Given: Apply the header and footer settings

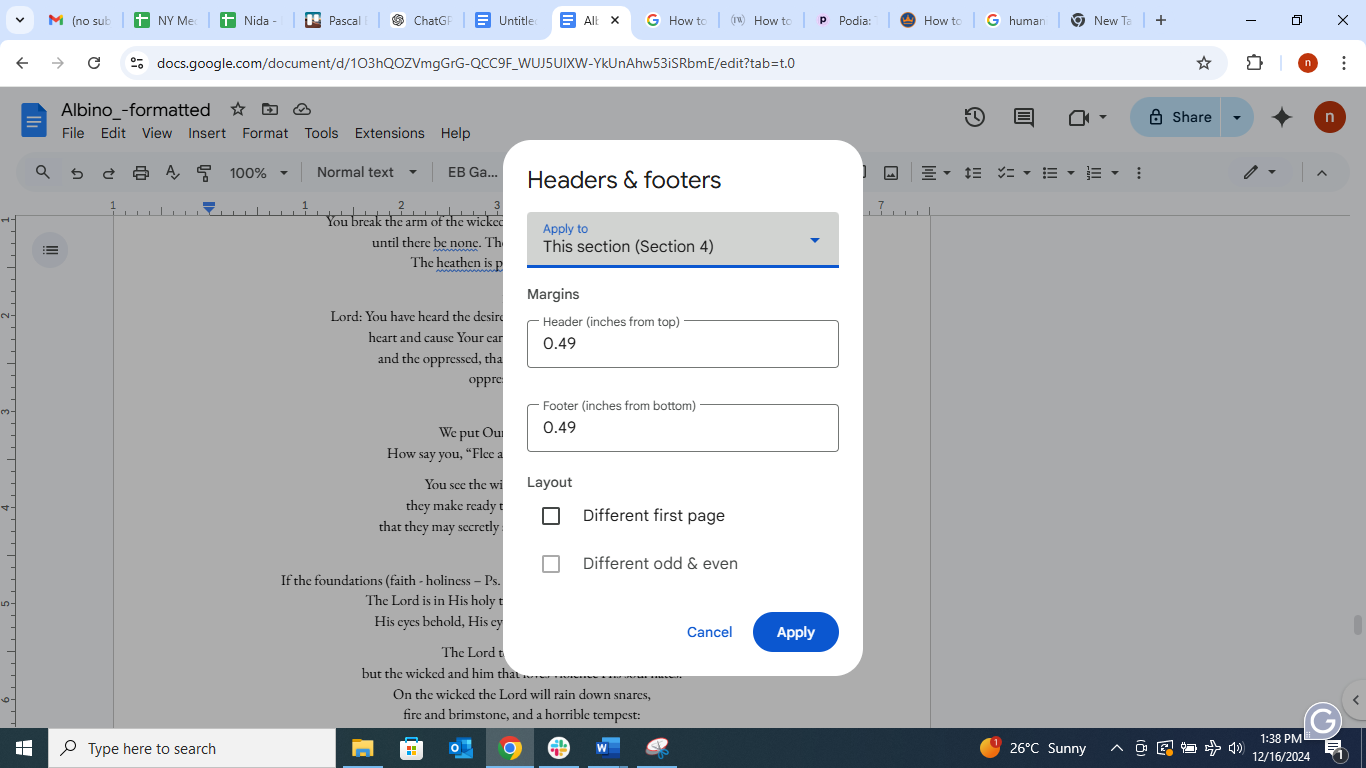Looking at the screenshot, I should (795, 631).
